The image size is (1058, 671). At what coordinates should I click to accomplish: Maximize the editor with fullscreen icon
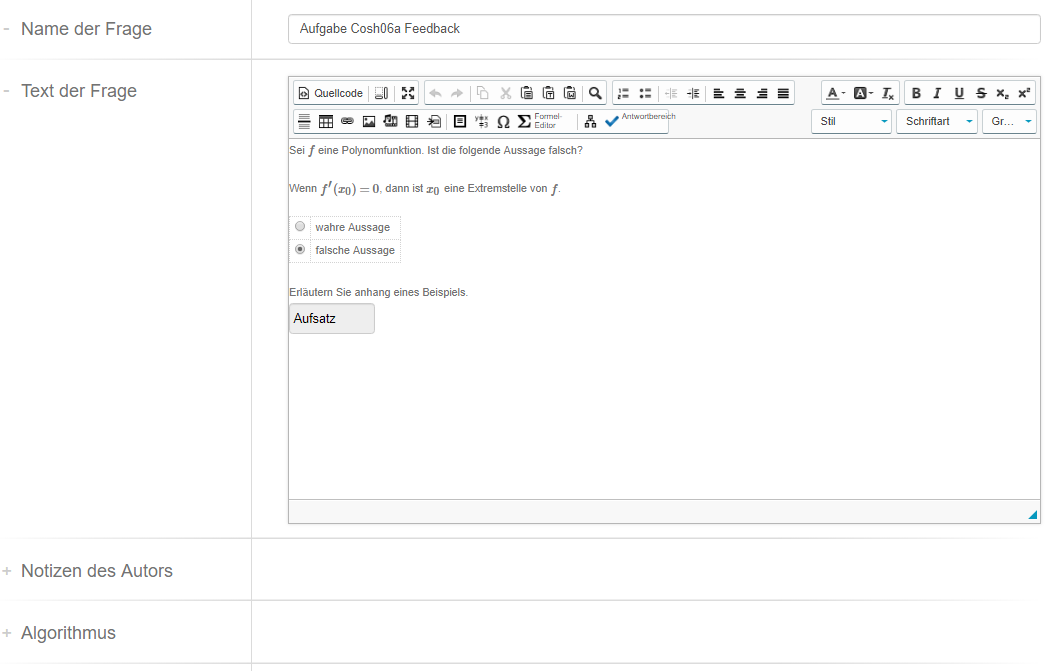(x=408, y=93)
